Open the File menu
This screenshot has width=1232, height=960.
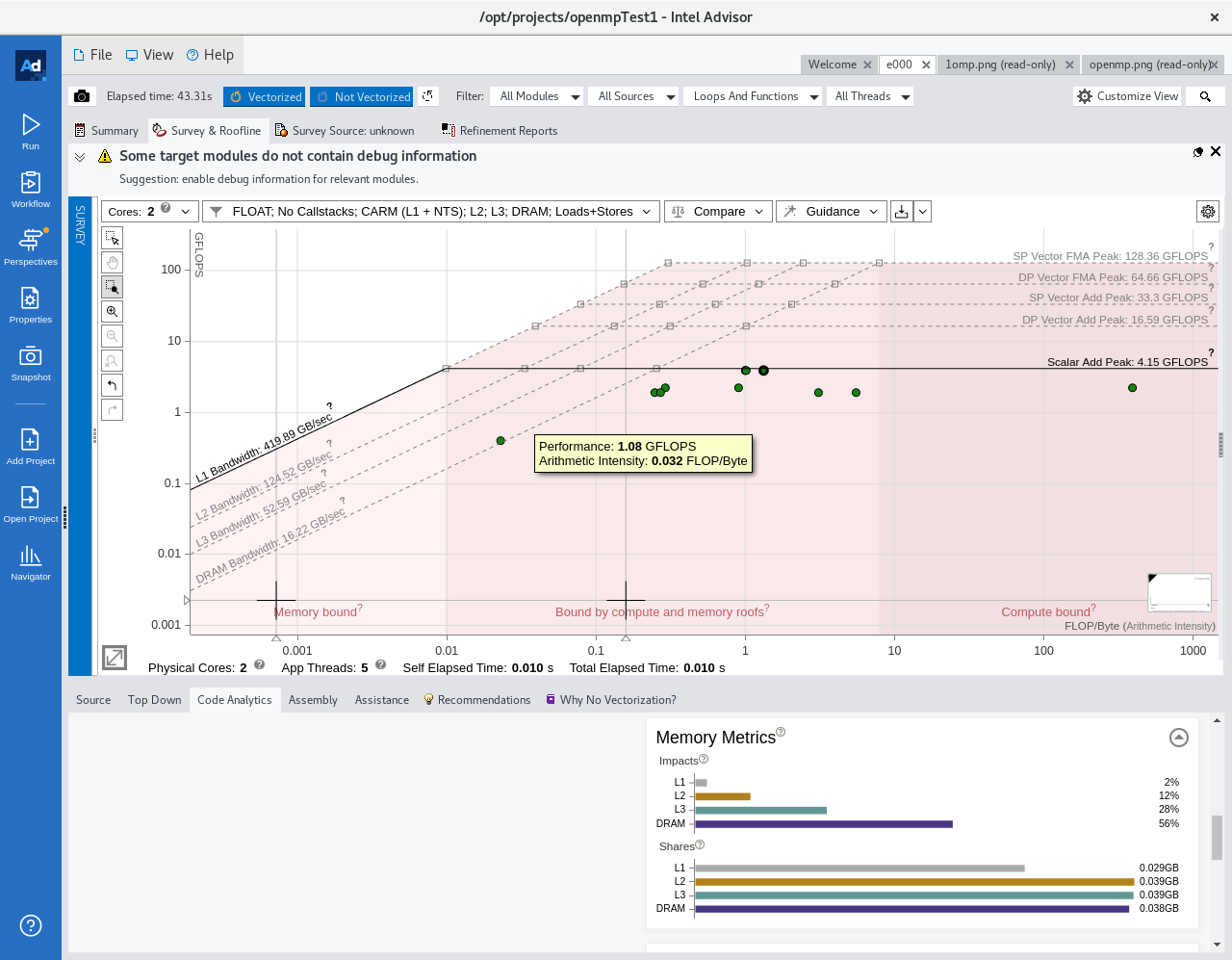[x=92, y=55]
